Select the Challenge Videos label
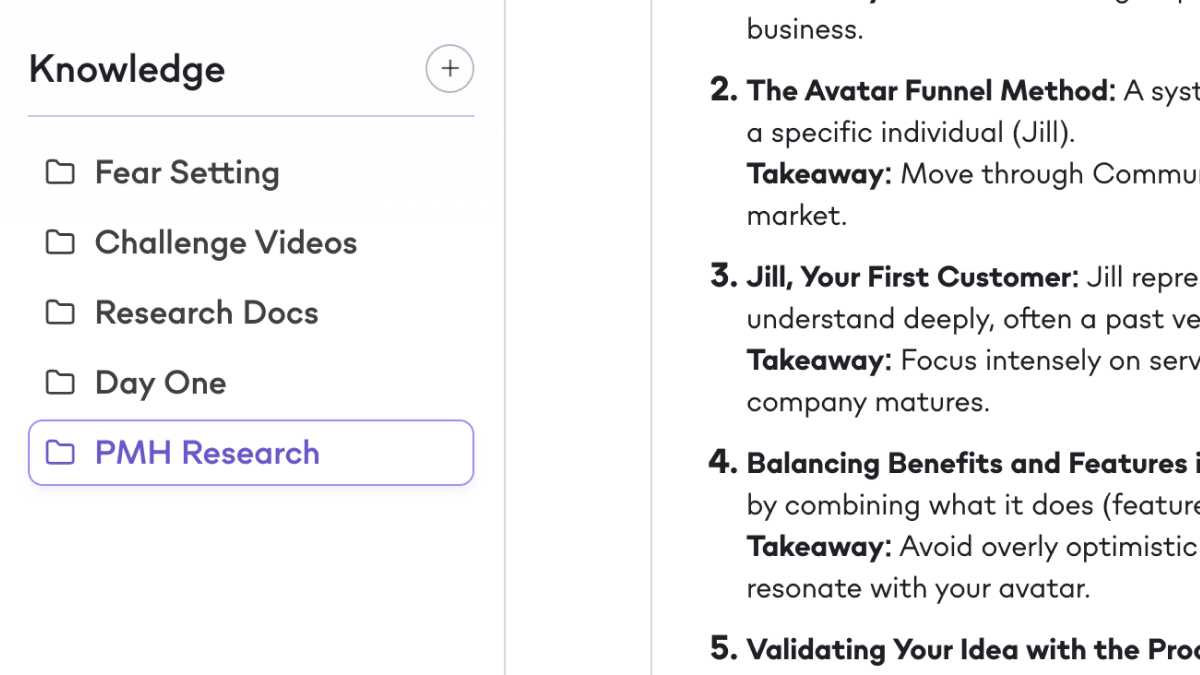 pos(225,243)
